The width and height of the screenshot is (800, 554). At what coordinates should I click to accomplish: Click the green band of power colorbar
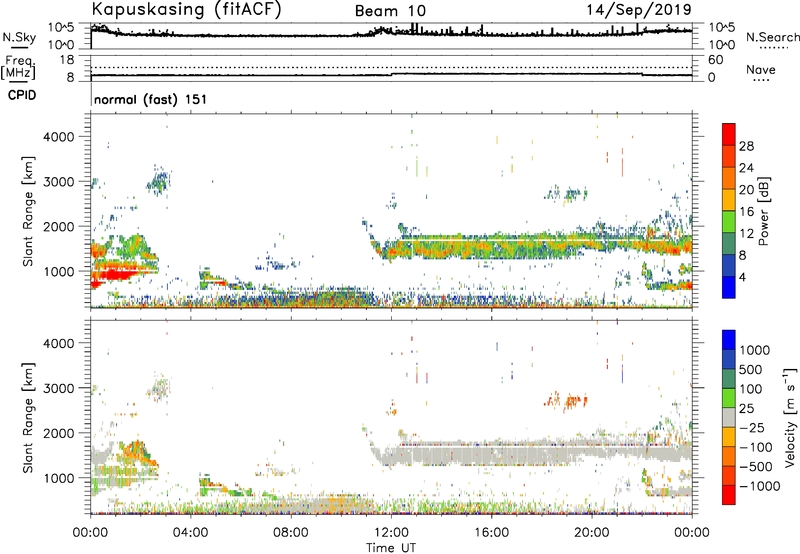tap(729, 221)
